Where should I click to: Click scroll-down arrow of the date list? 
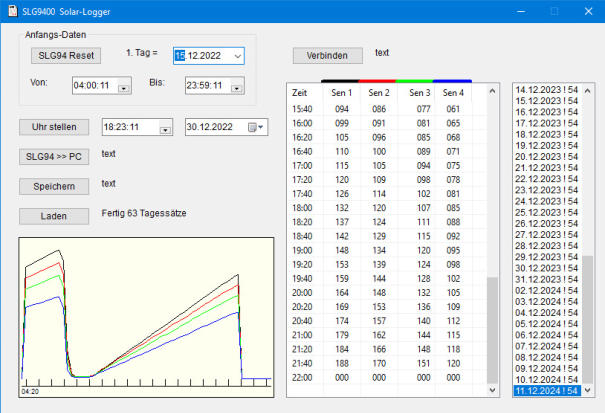(587, 391)
